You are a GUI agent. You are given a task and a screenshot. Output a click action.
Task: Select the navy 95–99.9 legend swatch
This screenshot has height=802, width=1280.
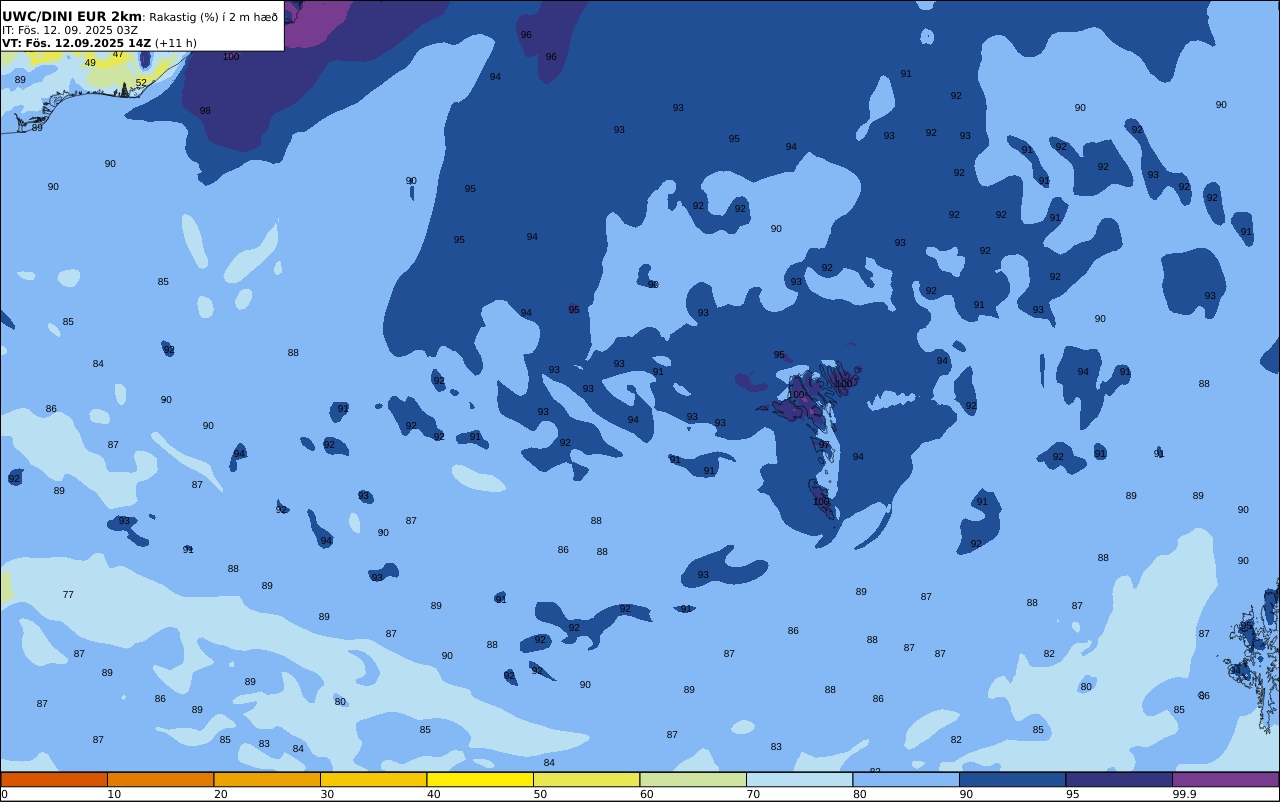1119,779
